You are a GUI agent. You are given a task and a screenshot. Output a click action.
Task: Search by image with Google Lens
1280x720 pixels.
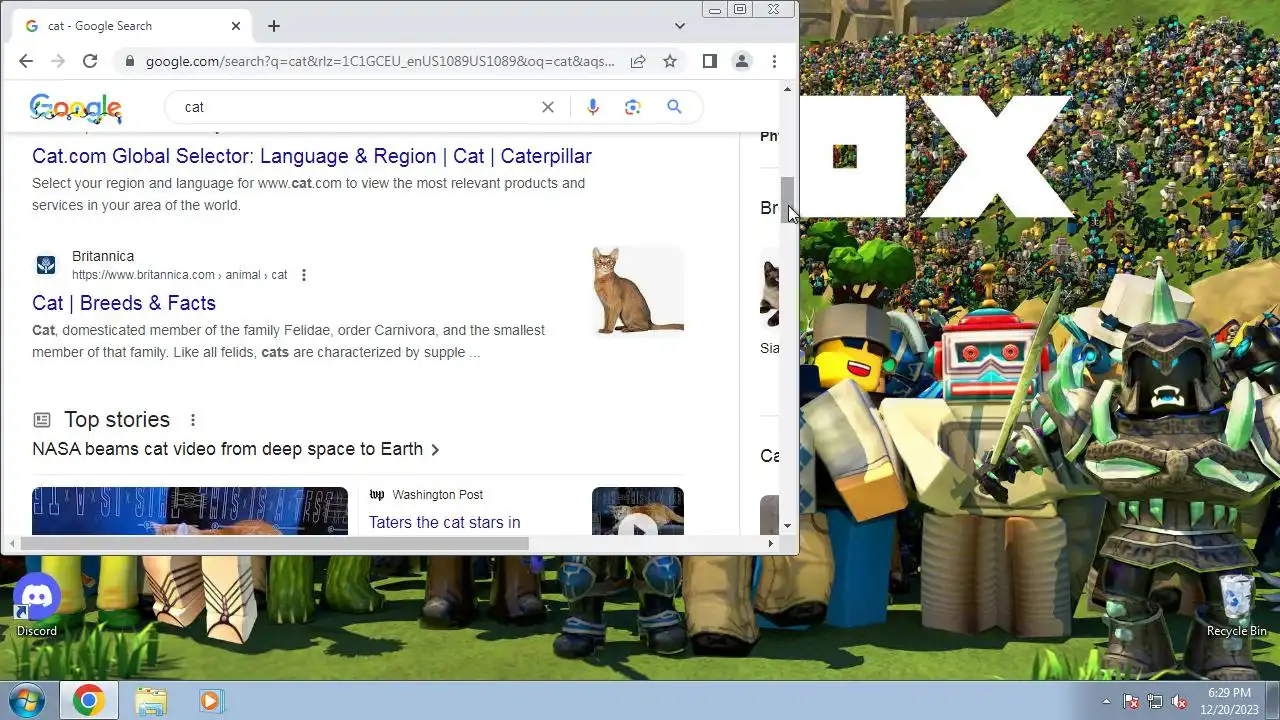click(x=633, y=107)
